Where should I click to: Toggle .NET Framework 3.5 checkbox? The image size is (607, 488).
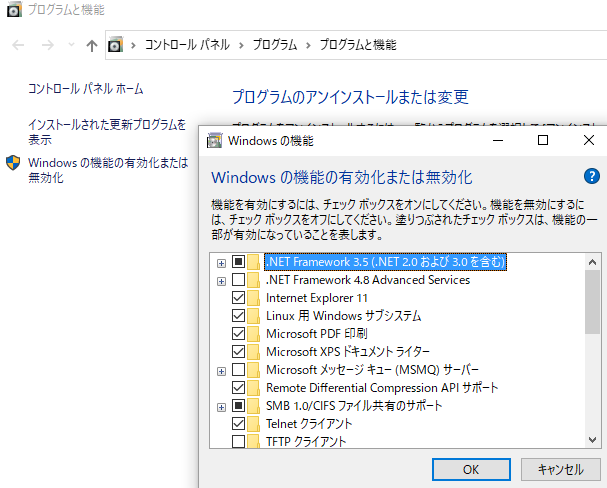[x=238, y=262]
